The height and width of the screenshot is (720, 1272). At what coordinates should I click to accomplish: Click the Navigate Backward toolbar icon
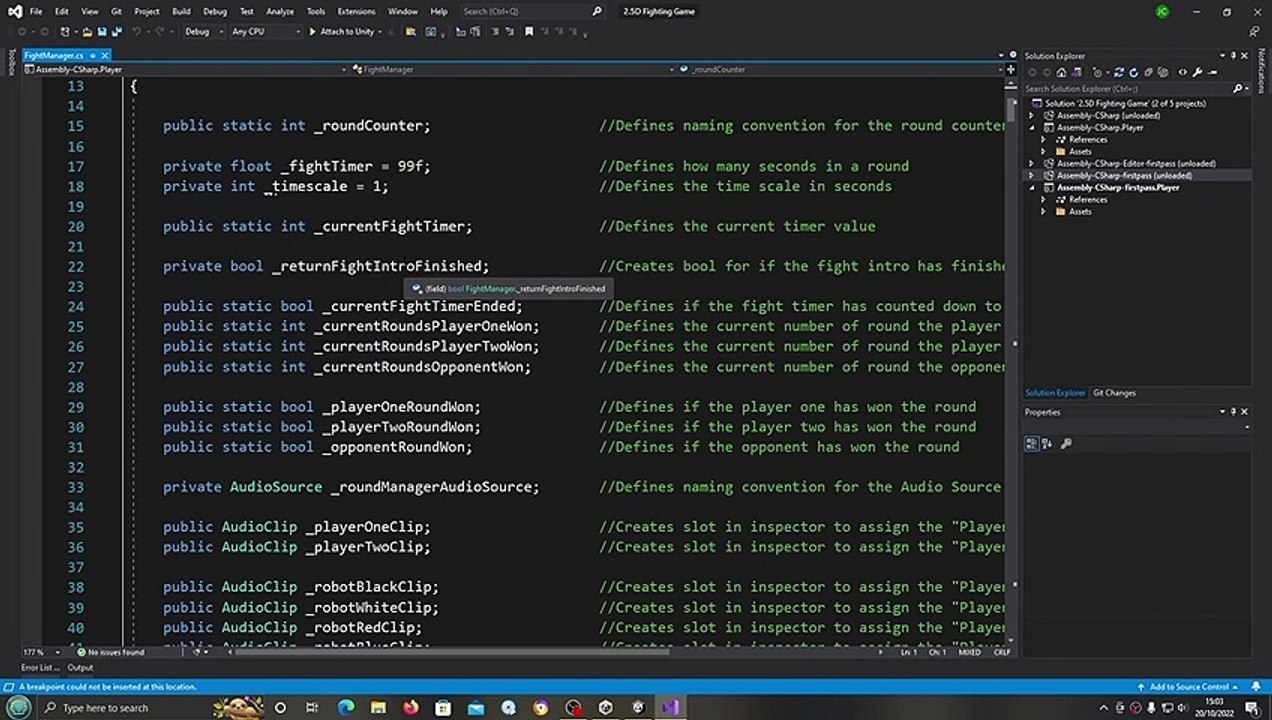[x=22, y=31]
